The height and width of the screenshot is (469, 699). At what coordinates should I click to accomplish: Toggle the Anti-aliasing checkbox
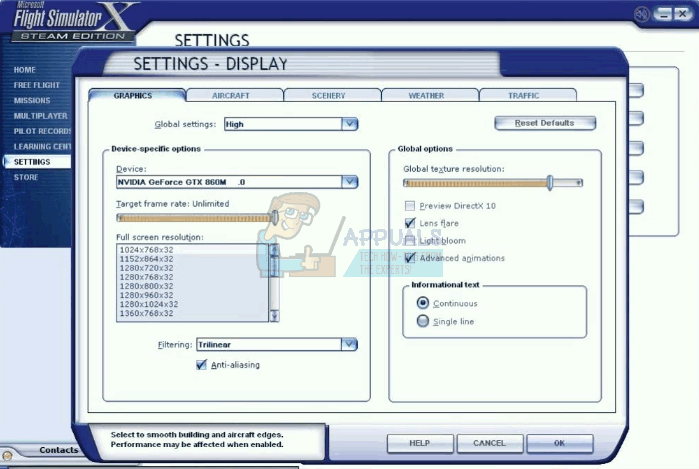point(201,365)
